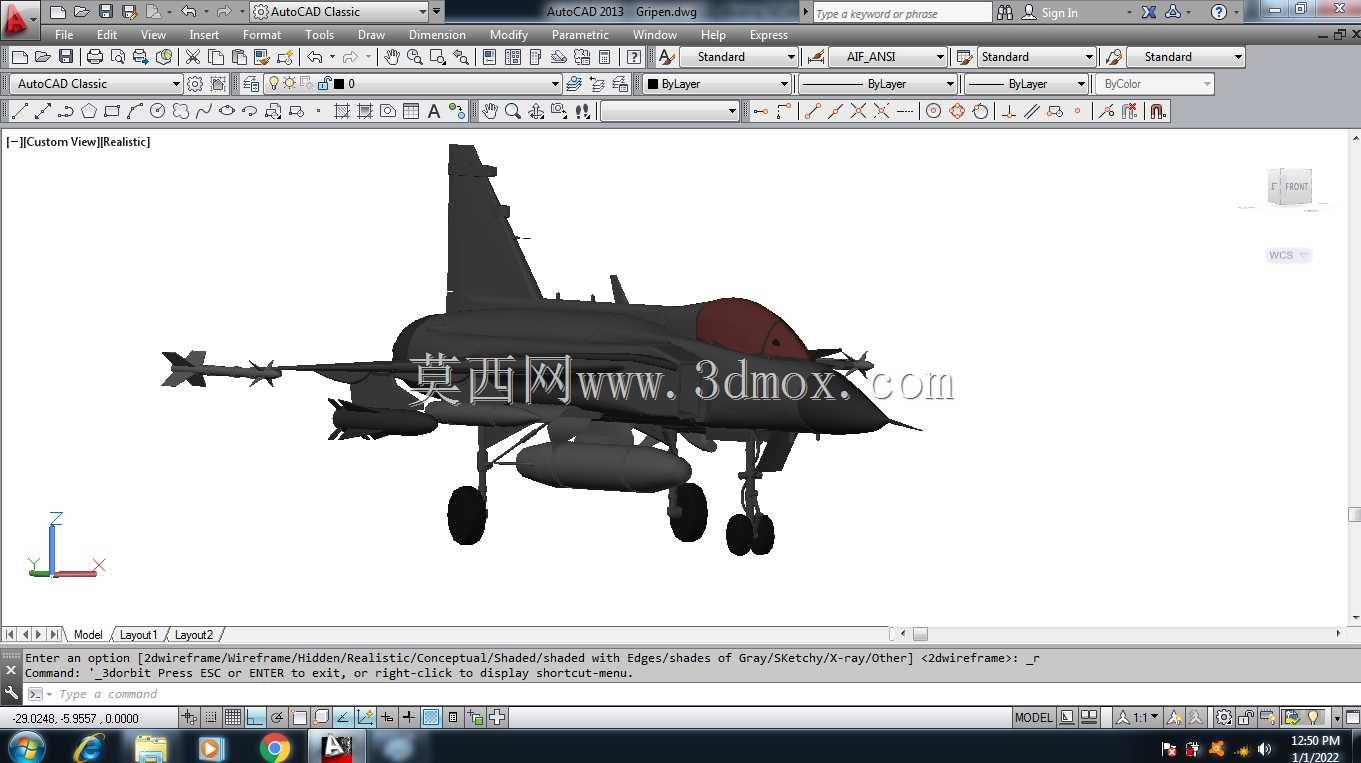Click the Snap to Intersection icon
Image resolution: width=1361 pixels, height=763 pixels.
pos(858,111)
